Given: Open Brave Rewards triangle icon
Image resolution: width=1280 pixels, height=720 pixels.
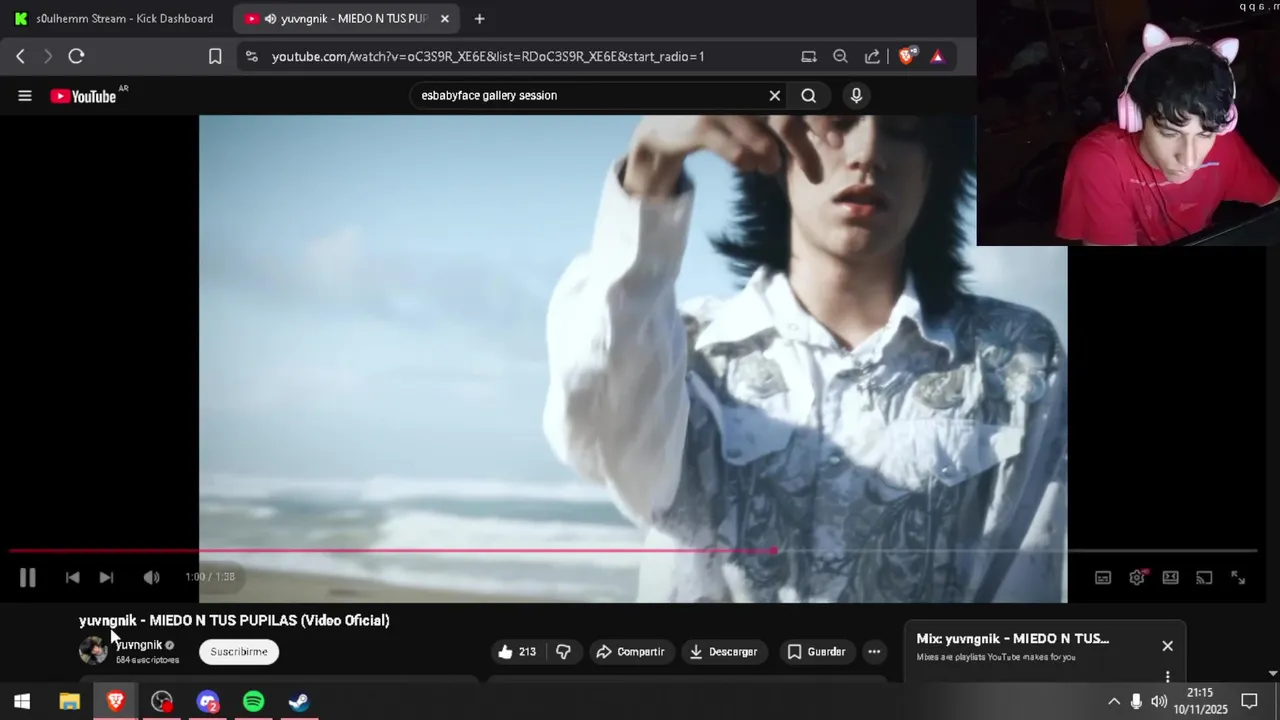Looking at the screenshot, I should click(937, 56).
